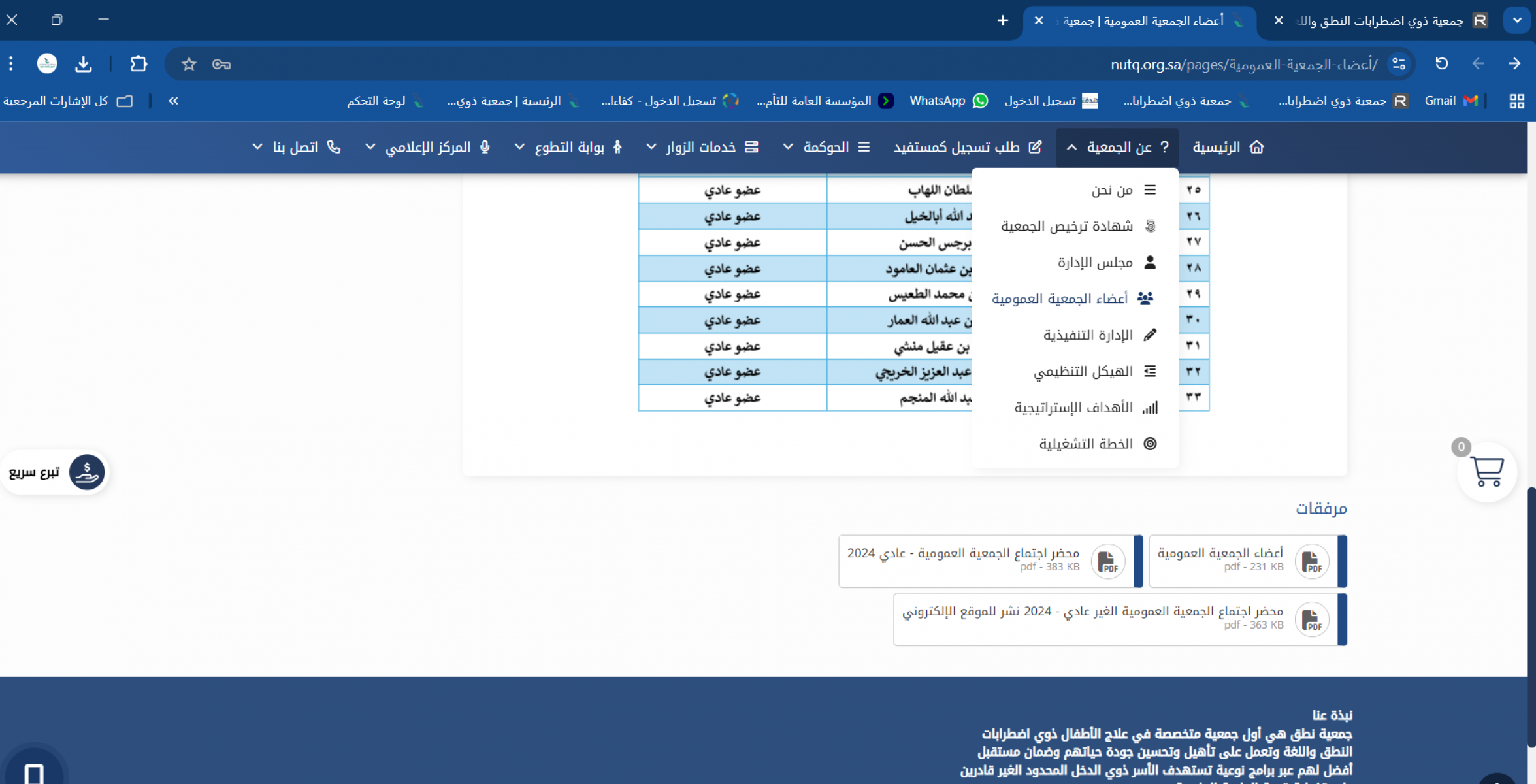Click the bookmark star icon in address bar
Image resolution: width=1536 pixels, height=784 pixels.
[x=189, y=64]
